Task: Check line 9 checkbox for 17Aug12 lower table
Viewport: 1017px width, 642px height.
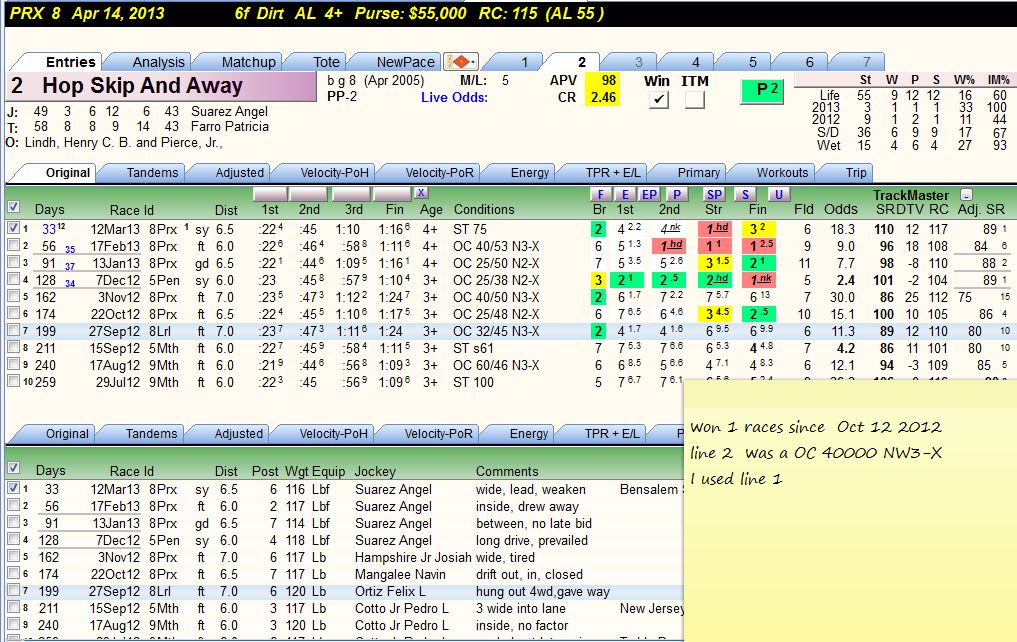Action: point(14,624)
